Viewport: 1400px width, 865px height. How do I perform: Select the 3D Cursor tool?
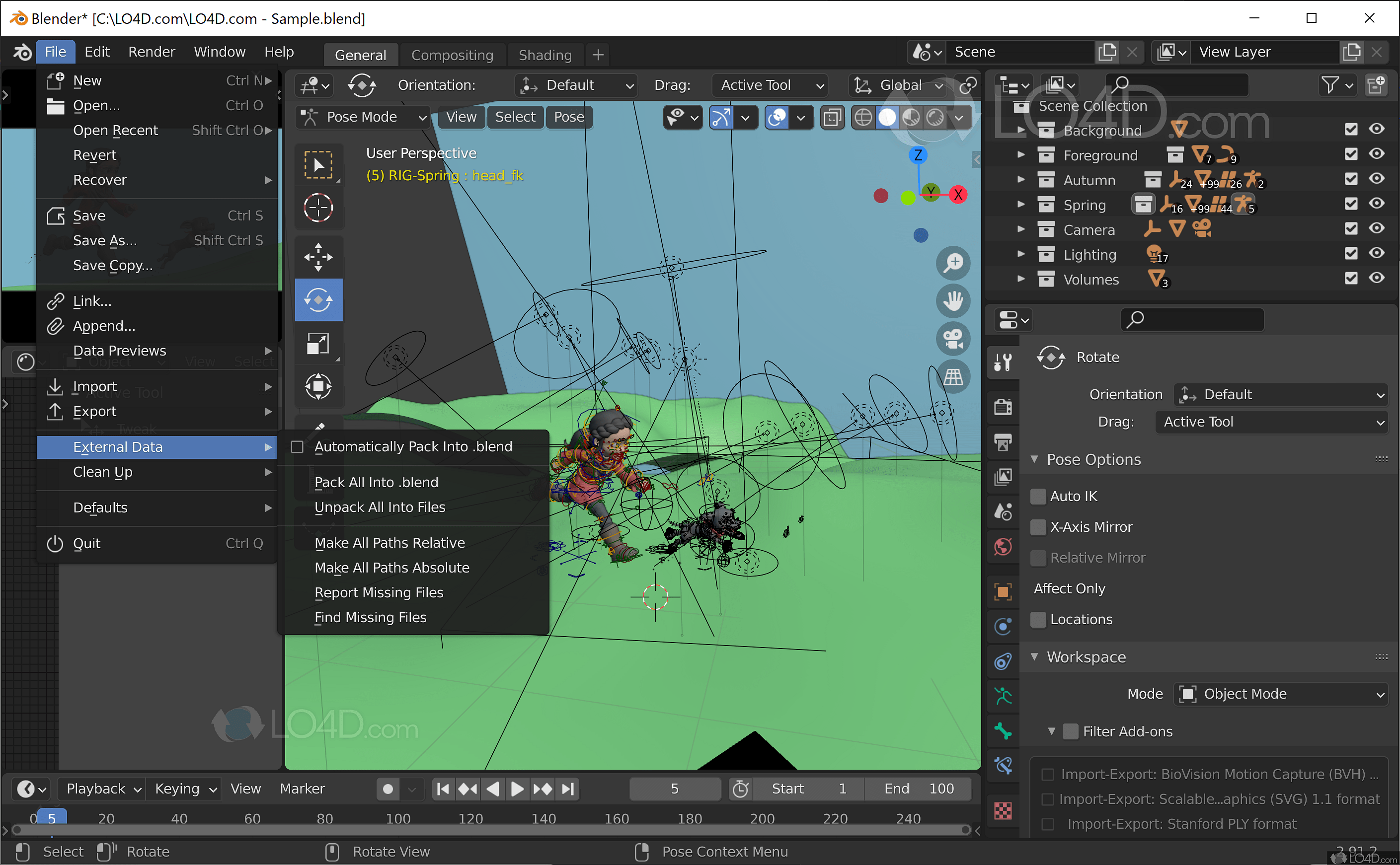318,207
